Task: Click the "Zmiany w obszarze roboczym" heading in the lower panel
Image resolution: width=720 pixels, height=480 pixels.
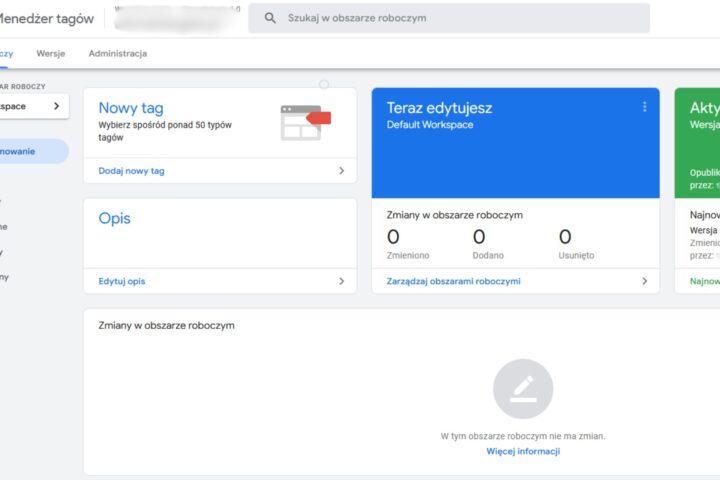Action: (x=166, y=325)
